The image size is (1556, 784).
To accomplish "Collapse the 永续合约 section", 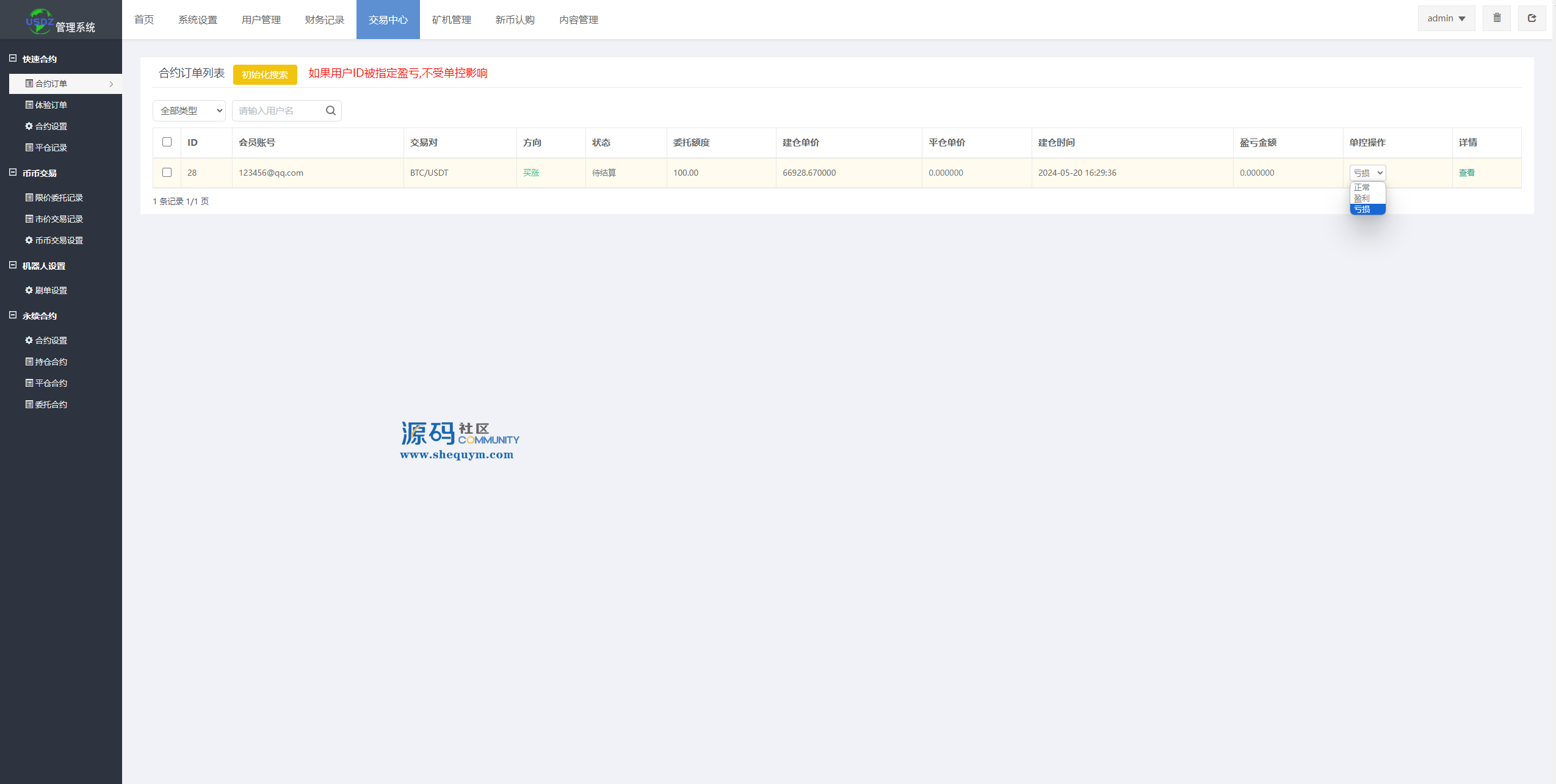I will click(x=13, y=315).
